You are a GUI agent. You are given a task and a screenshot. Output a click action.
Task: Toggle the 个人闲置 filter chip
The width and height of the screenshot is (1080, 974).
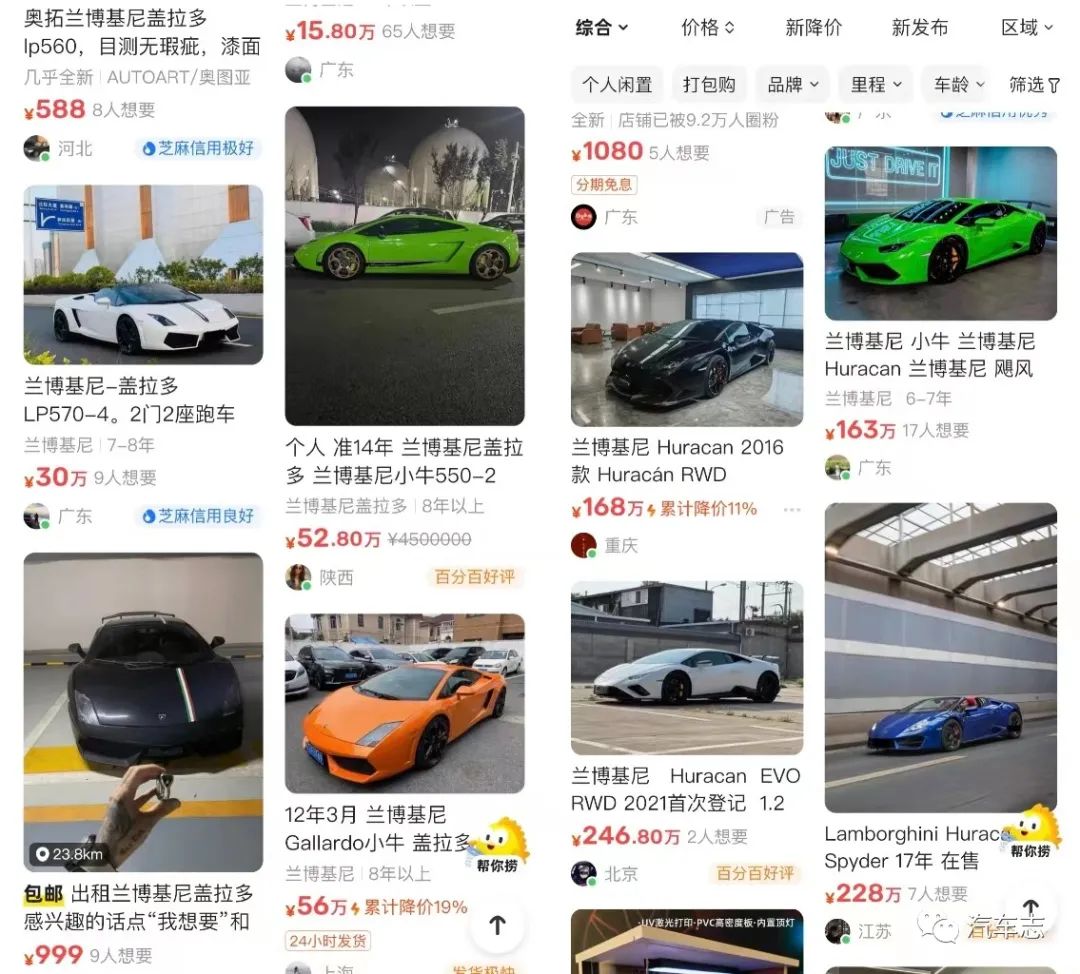617,85
